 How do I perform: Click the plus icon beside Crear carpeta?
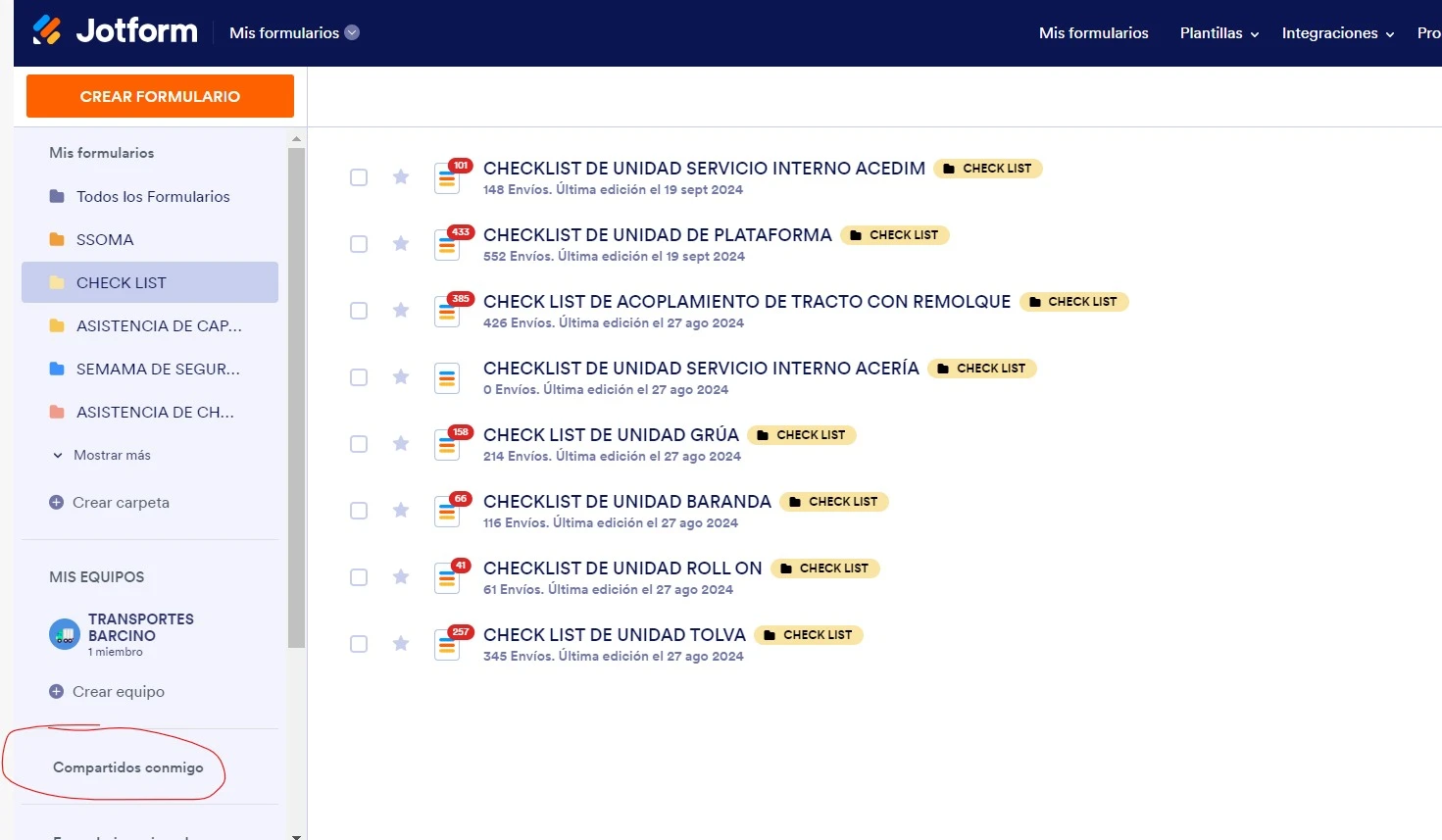tap(57, 503)
